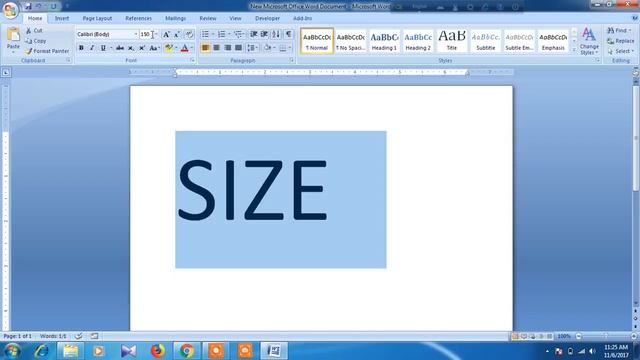Toggle subscript formatting
Image resolution: width=640 pixels, height=360 pixels.
pyautogui.click(x=131, y=48)
